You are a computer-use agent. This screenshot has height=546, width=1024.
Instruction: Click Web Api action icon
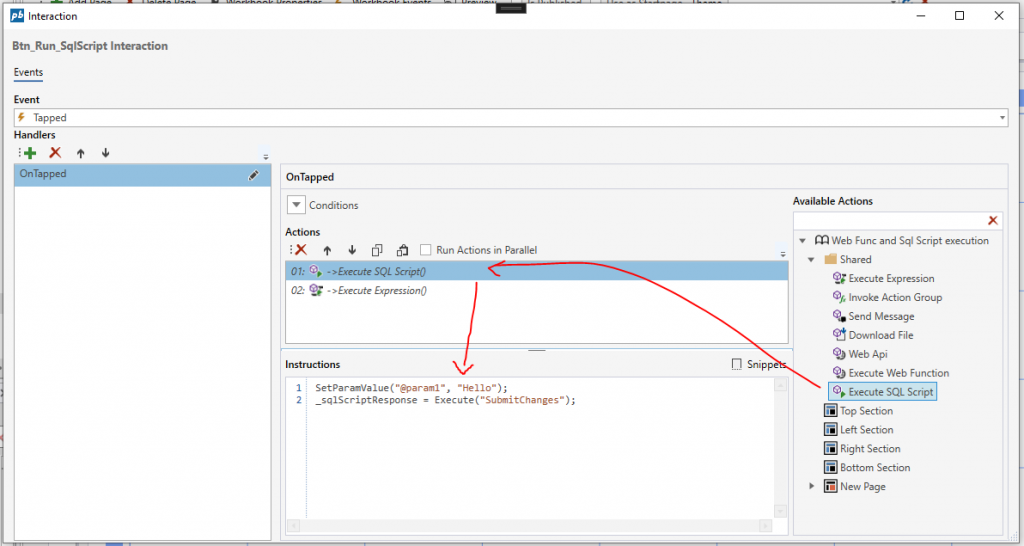coord(839,354)
